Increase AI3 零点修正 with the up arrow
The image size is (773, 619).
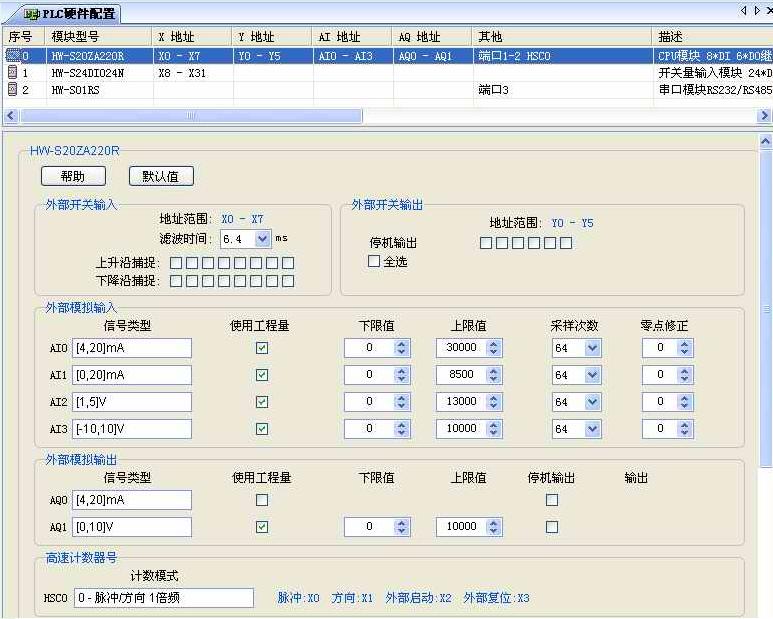point(684,424)
